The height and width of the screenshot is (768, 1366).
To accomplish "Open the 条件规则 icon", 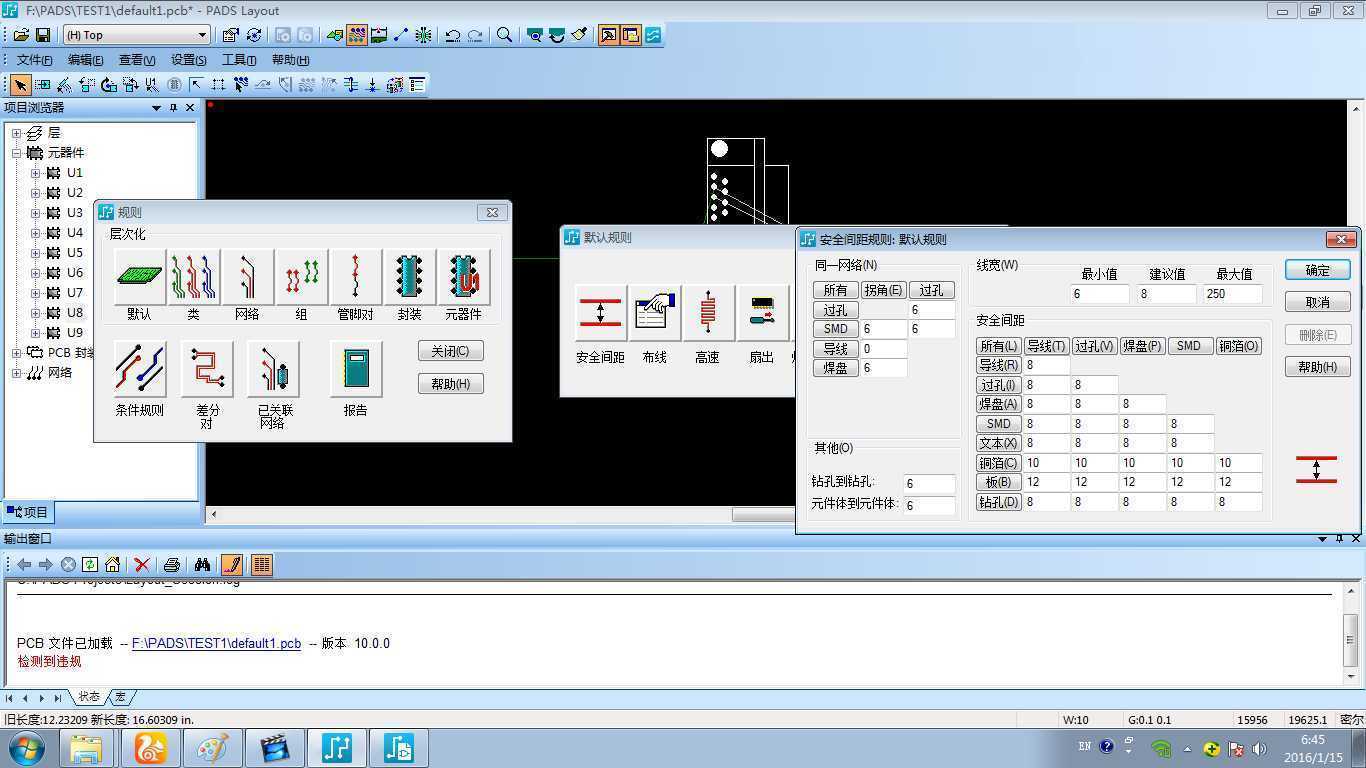I will tap(139, 369).
